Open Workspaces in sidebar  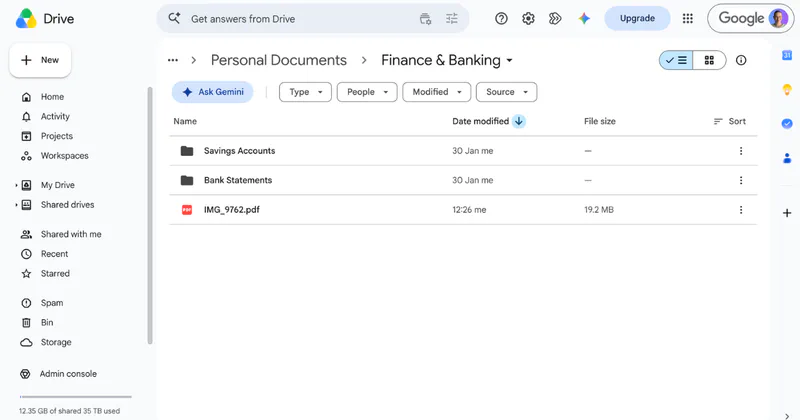click(x=64, y=156)
